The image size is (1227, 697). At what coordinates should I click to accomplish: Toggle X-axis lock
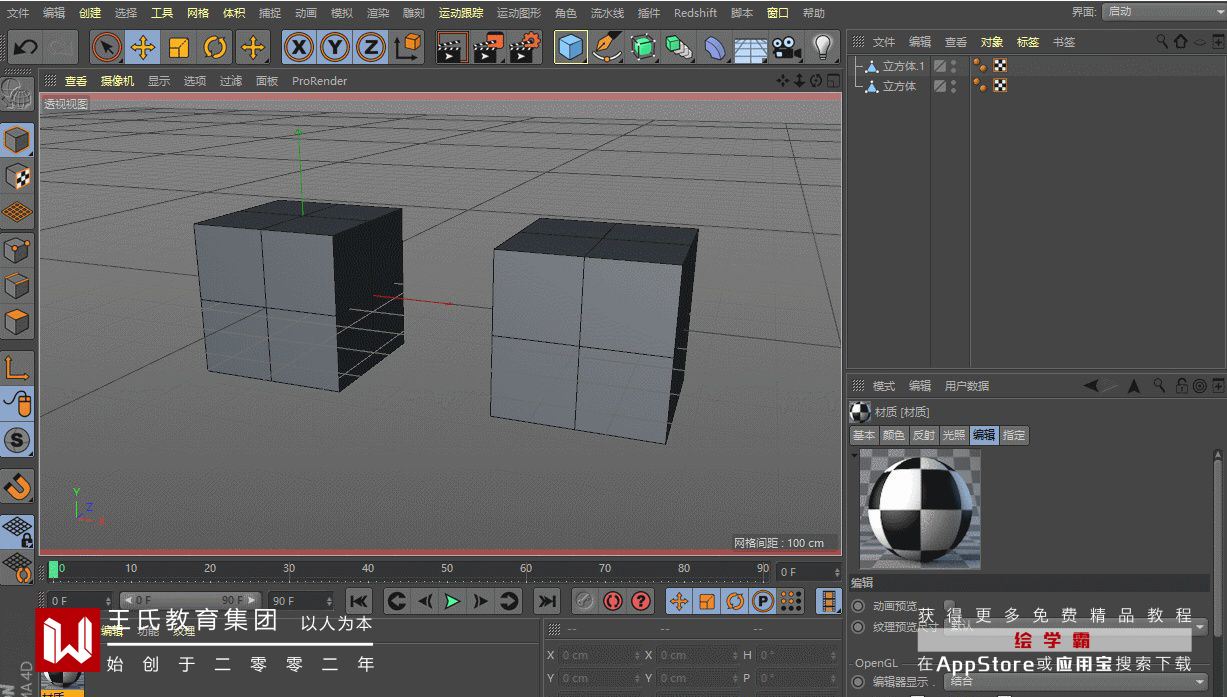click(x=298, y=47)
